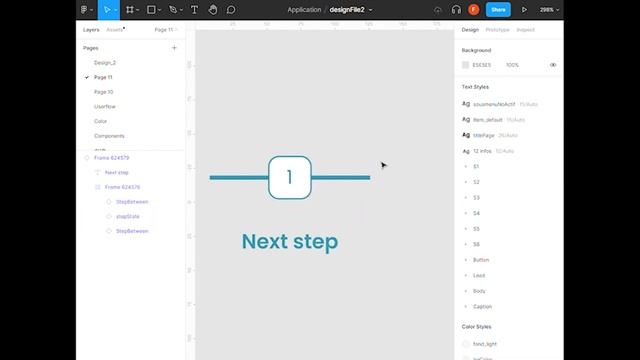Open shape tools dropdown arrow
The height and width of the screenshot is (360, 640).
click(160, 10)
